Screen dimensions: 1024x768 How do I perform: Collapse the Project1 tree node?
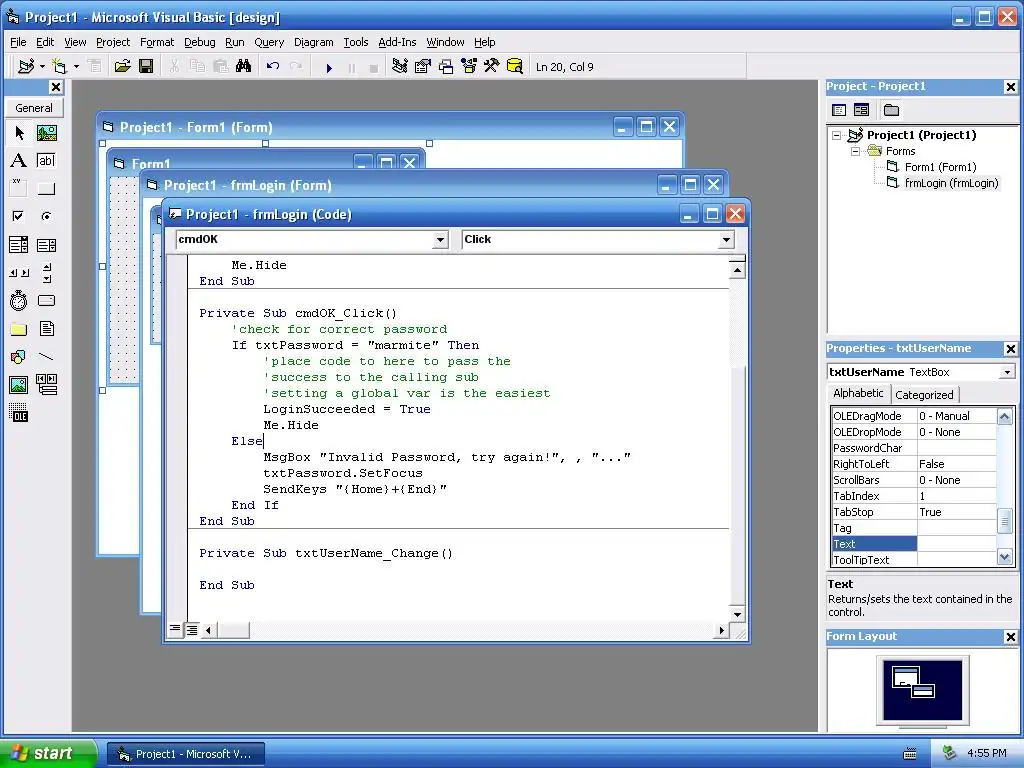click(837, 135)
